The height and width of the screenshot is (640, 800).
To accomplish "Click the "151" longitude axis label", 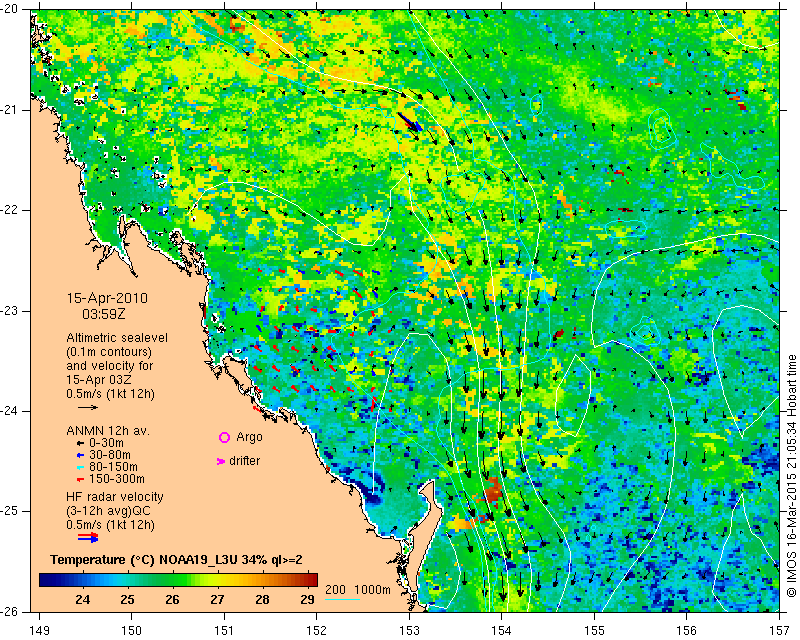I will (224, 631).
